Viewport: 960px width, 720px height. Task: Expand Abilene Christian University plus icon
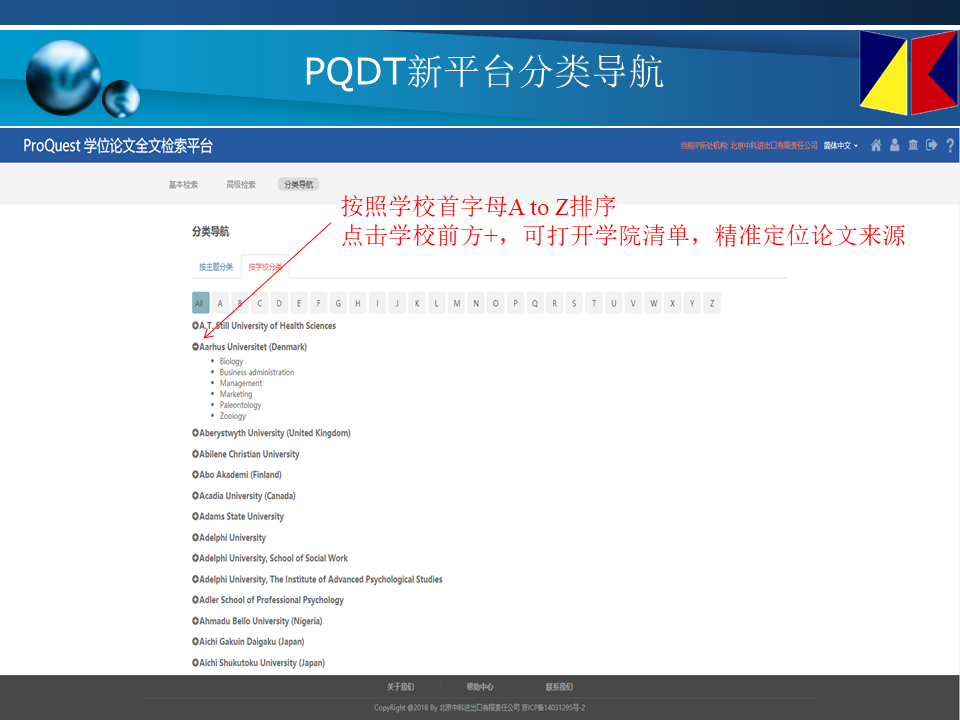pyautogui.click(x=195, y=454)
